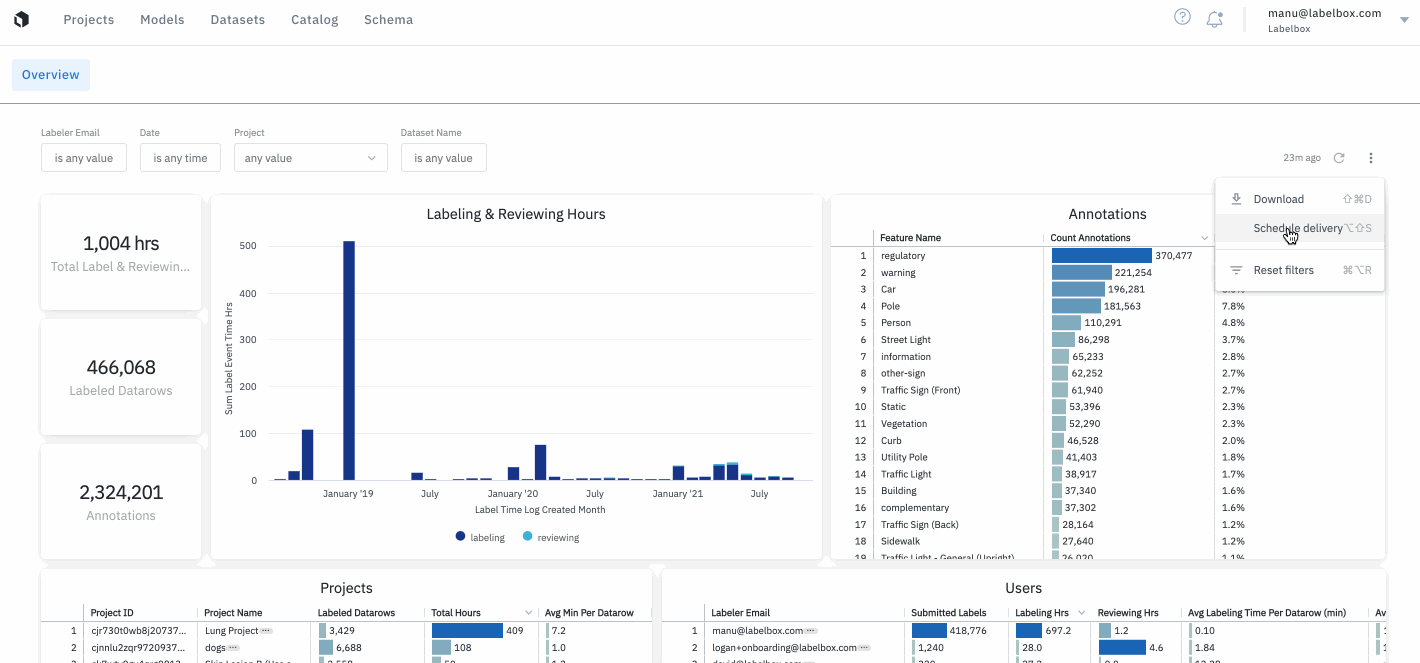
Task: Click the Labelbox logo icon
Action: pyautogui.click(x=21, y=19)
